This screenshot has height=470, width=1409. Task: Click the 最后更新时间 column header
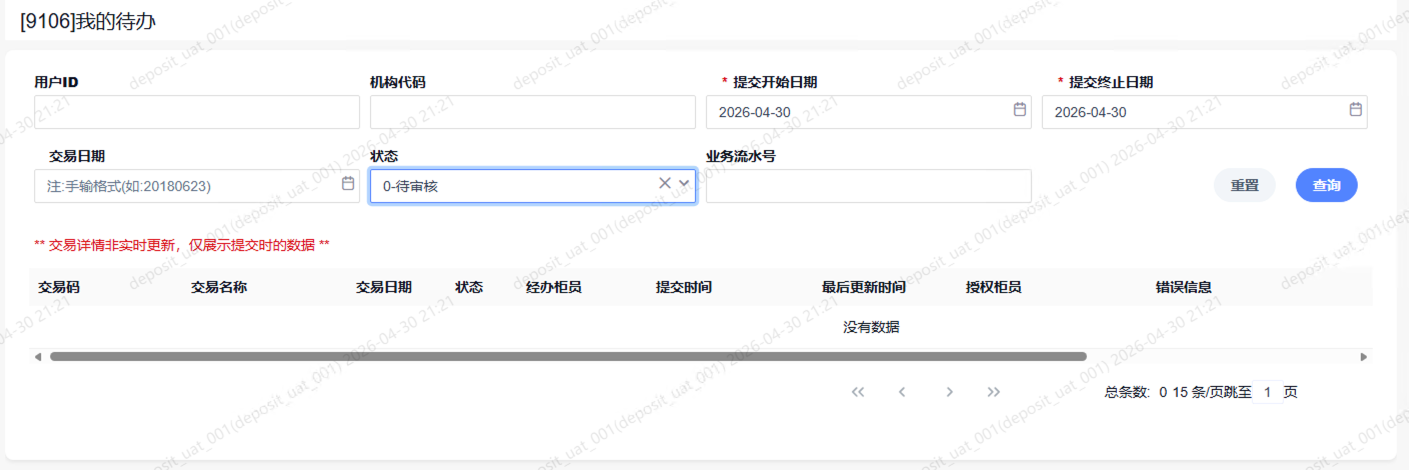coord(864,287)
